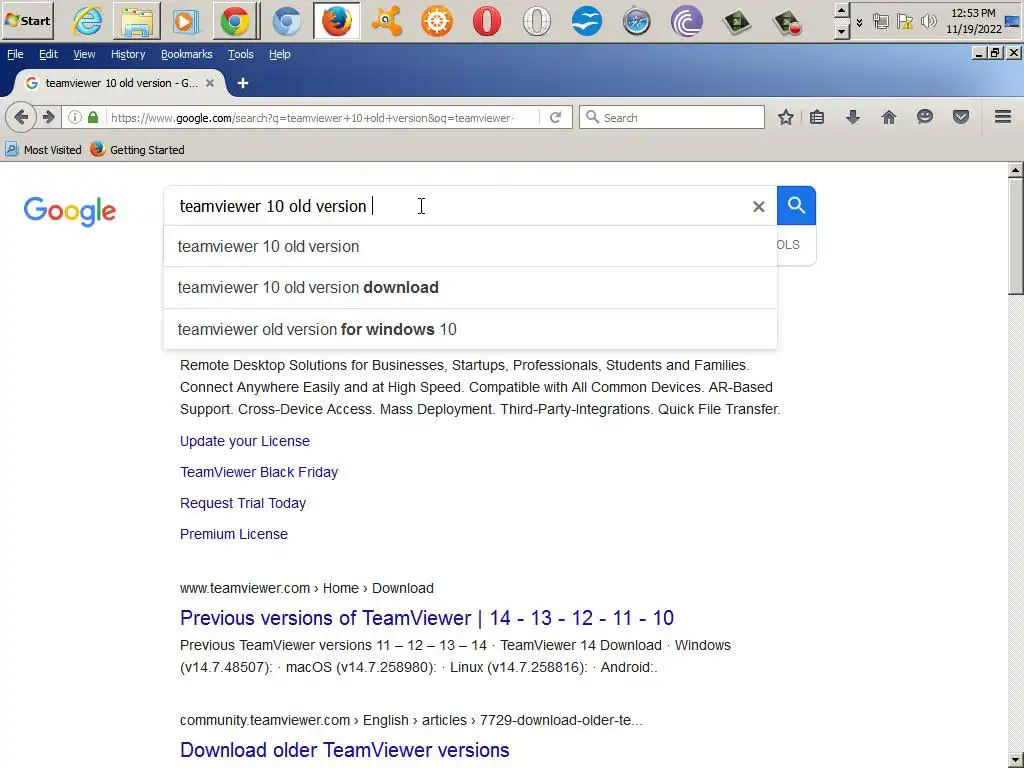This screenshot has height=768, width=1024.
Task: Open the Hello chat smiley icon
Action: pyautogui.click(x=924, y=118)
